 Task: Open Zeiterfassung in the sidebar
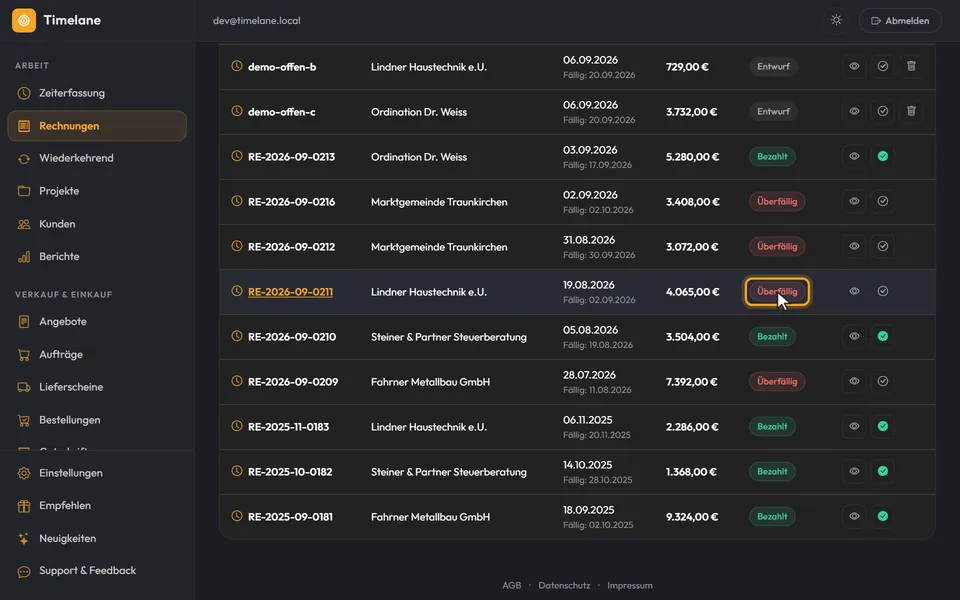(x=97, y=93)
